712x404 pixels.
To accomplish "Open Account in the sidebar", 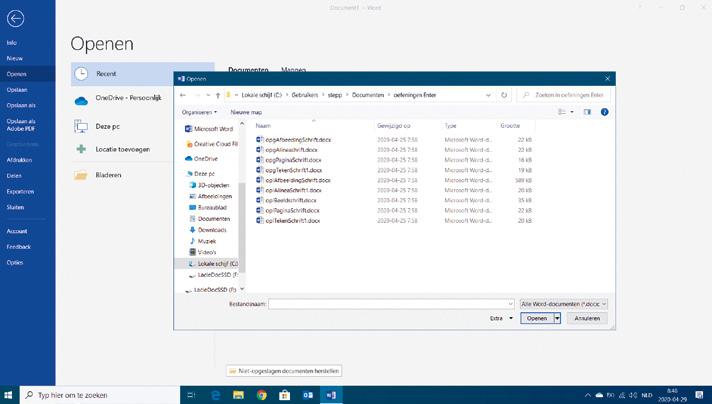I will (17, 231).
